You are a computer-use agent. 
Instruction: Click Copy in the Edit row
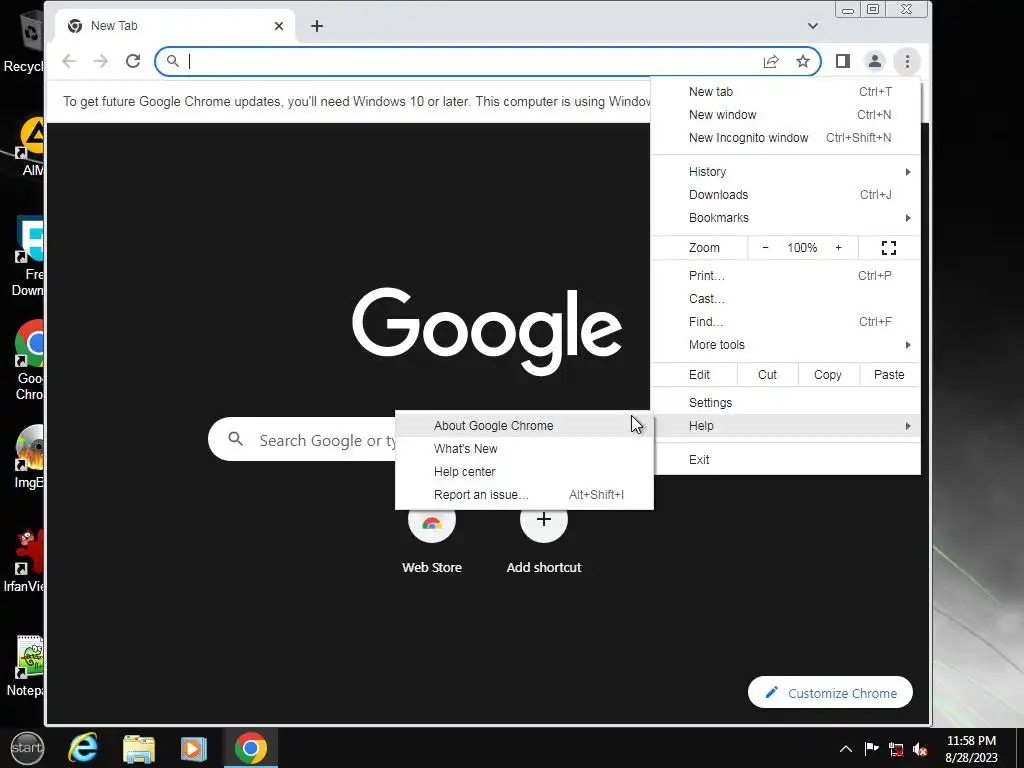(x=827, y=375)
